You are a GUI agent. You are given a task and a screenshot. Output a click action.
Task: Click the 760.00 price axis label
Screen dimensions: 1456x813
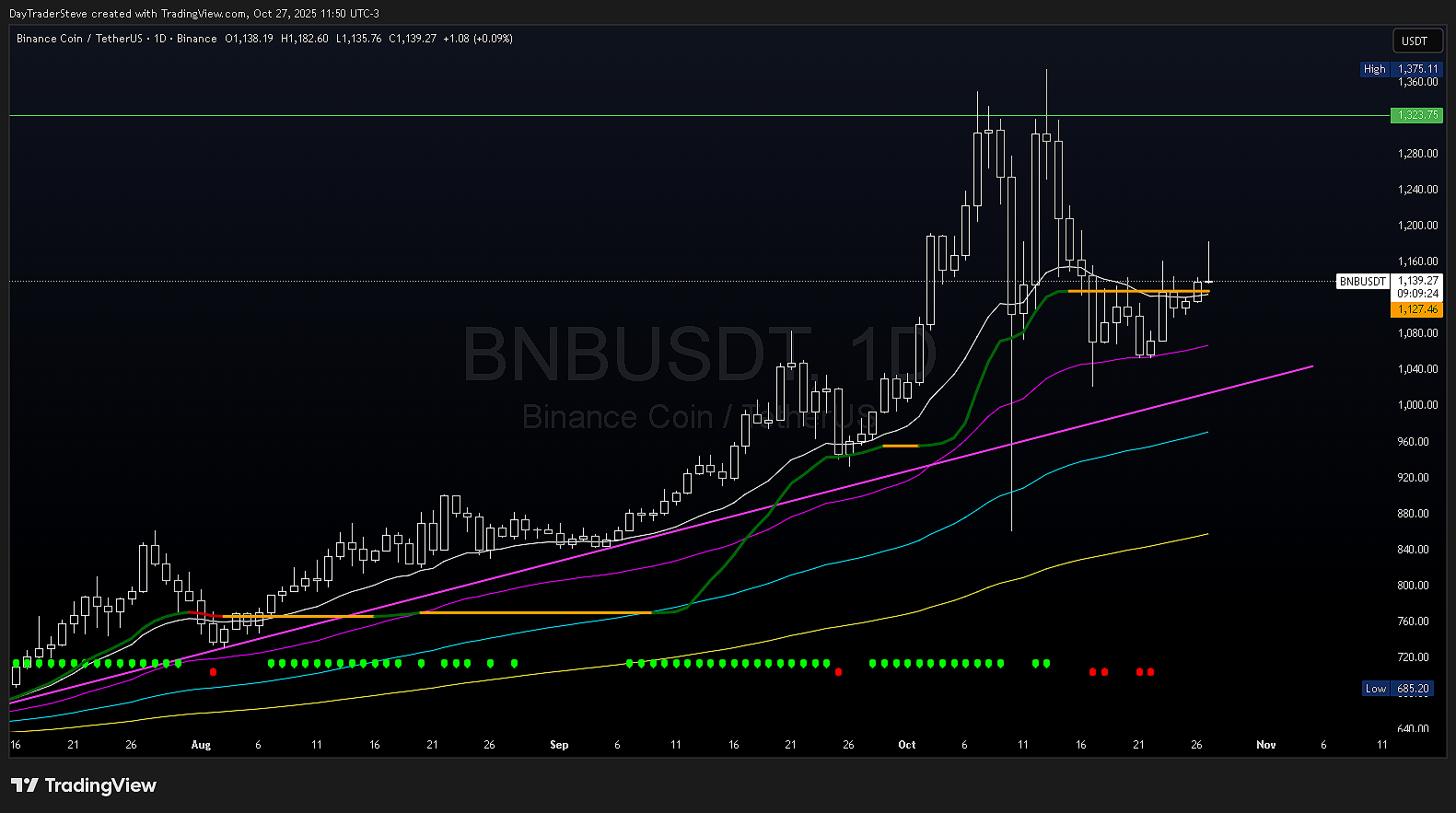click(x=1414, y=621)
